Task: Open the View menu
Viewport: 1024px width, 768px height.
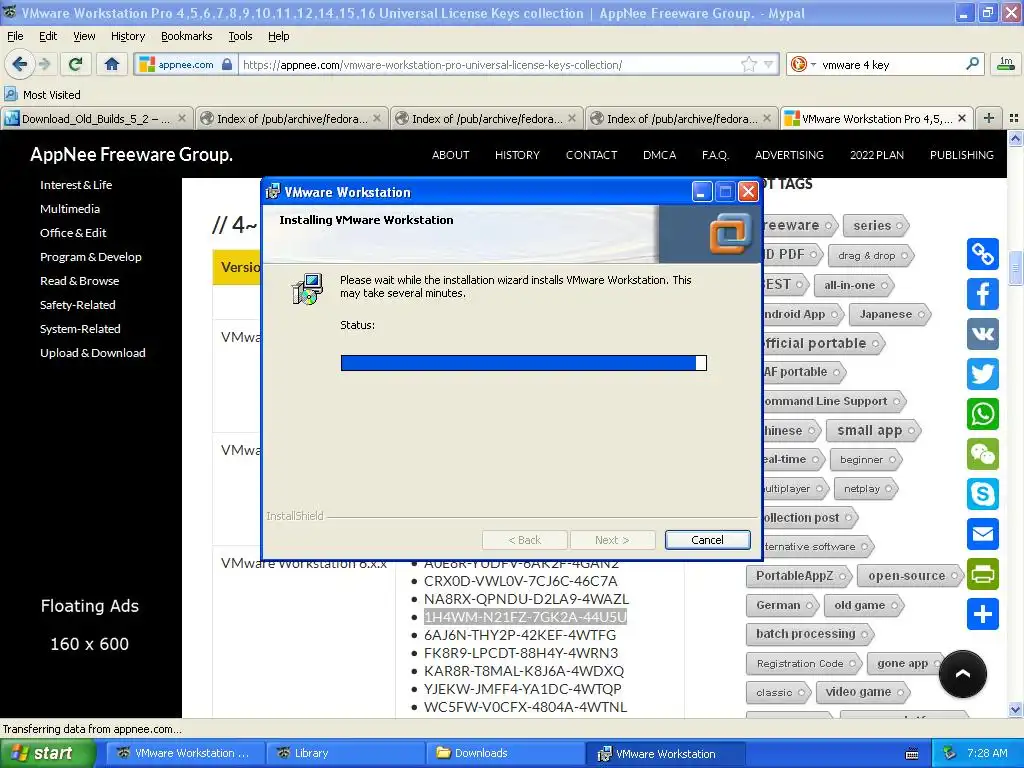Action: tap(84, 36)
